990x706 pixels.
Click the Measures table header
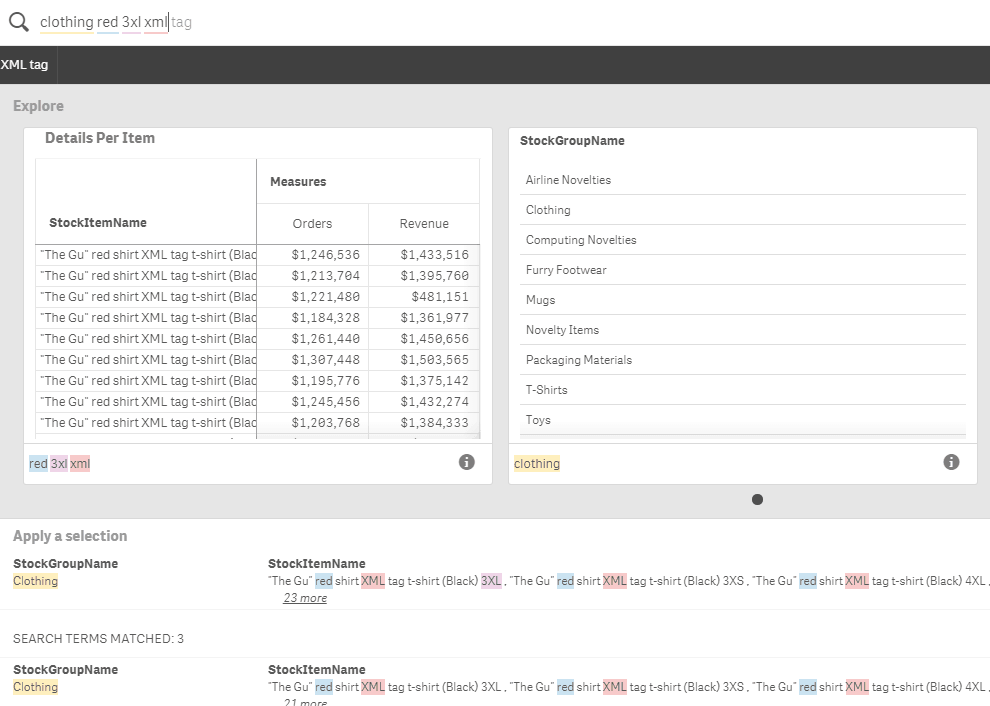coord(298,182)
